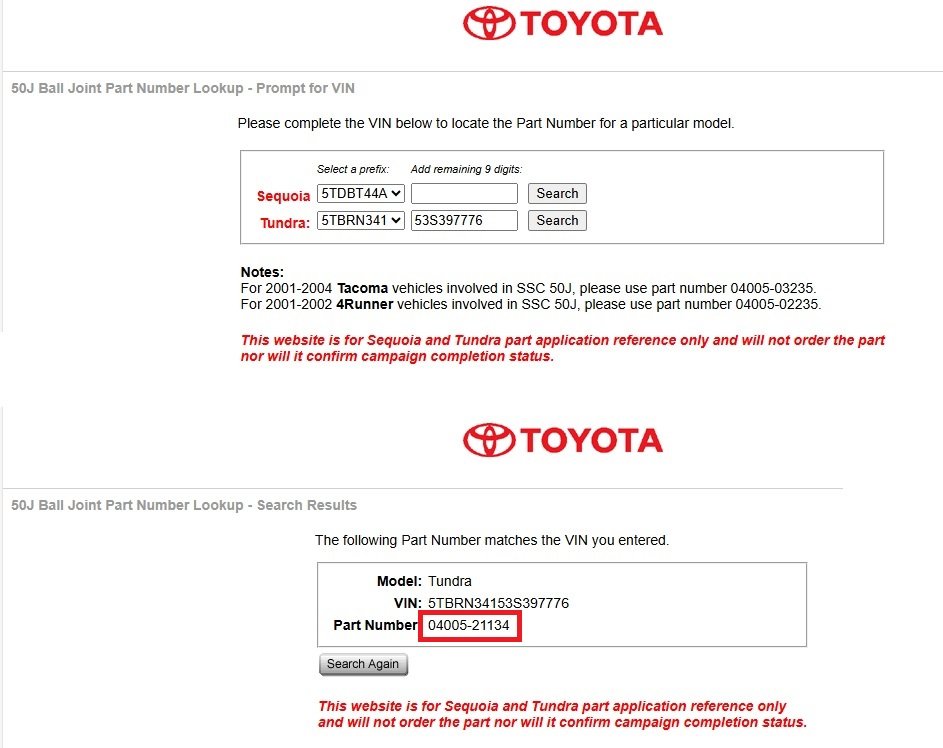
Task: Click Search button for the Sequoia row
Action: coord(558,194)
